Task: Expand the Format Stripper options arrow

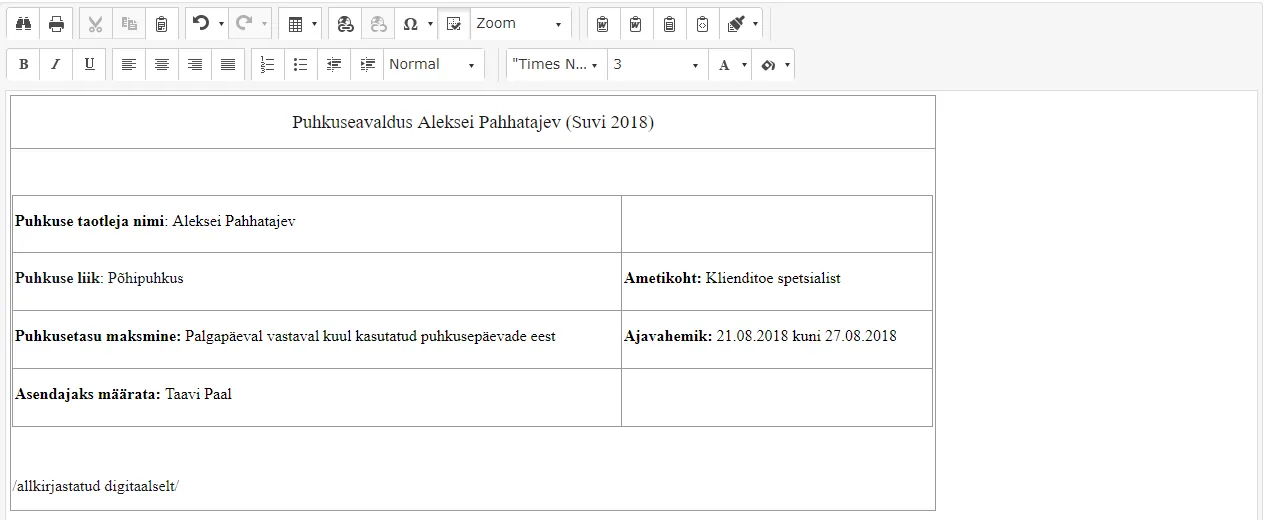Action: tap(756, 23)
